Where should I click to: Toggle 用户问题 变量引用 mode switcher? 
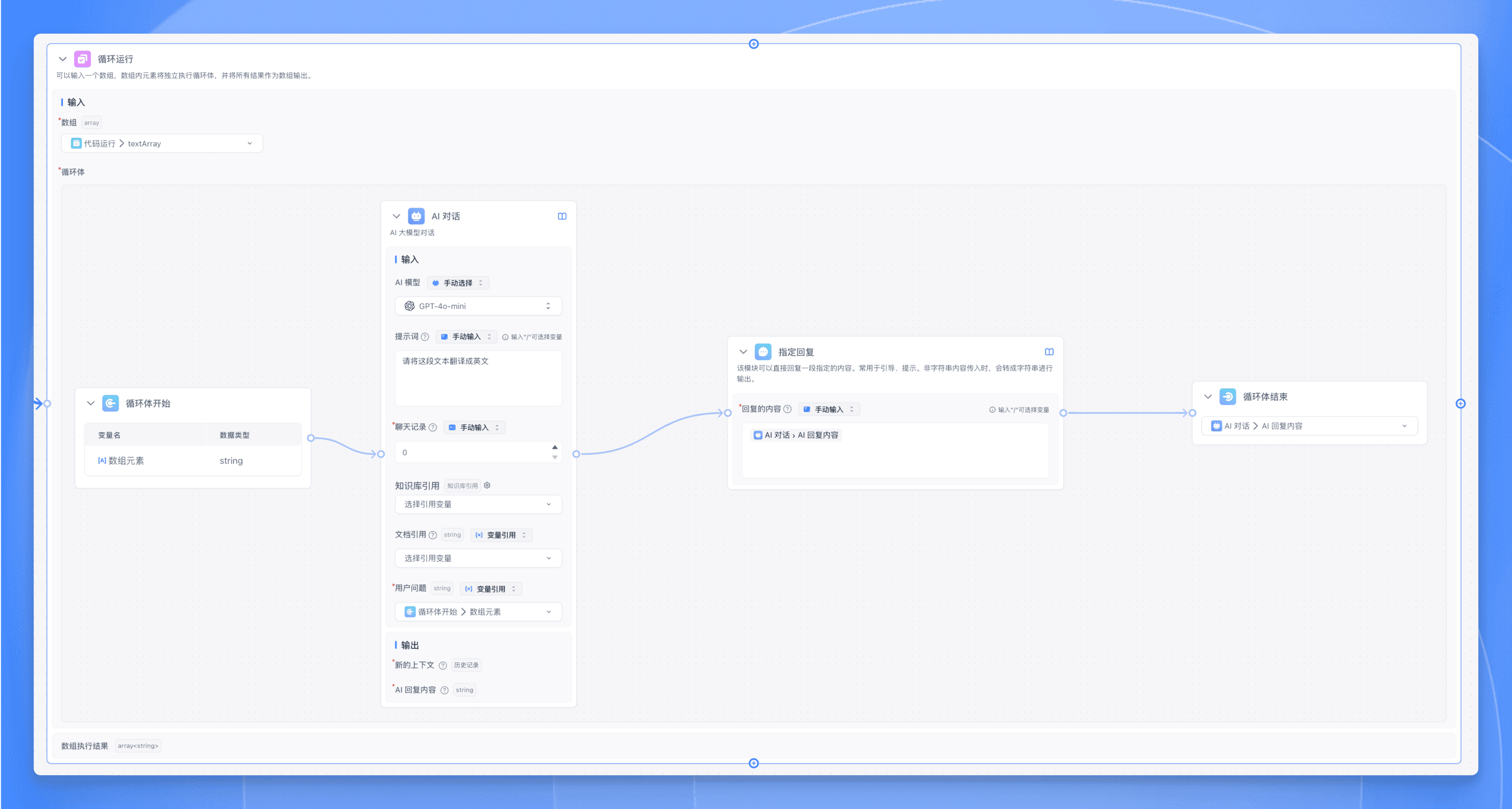491,589
